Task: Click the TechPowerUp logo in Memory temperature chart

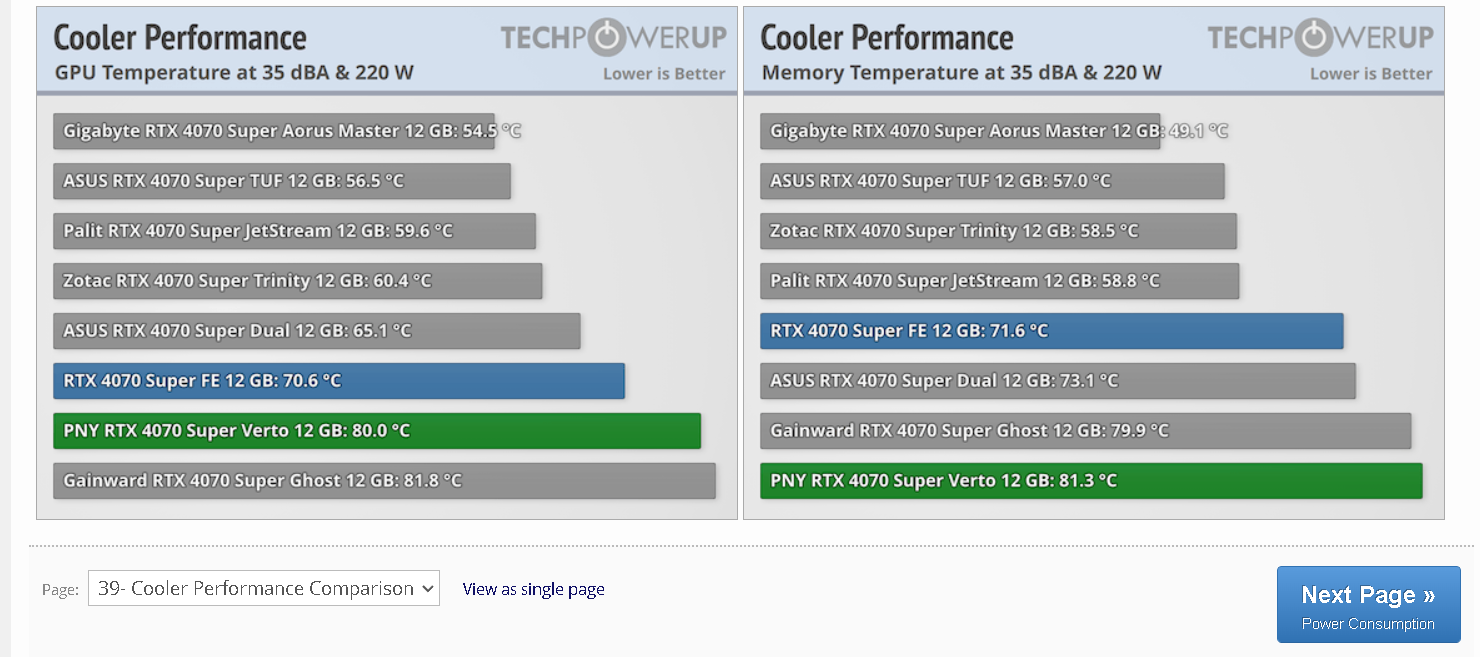Action: tap(1320, 38)
